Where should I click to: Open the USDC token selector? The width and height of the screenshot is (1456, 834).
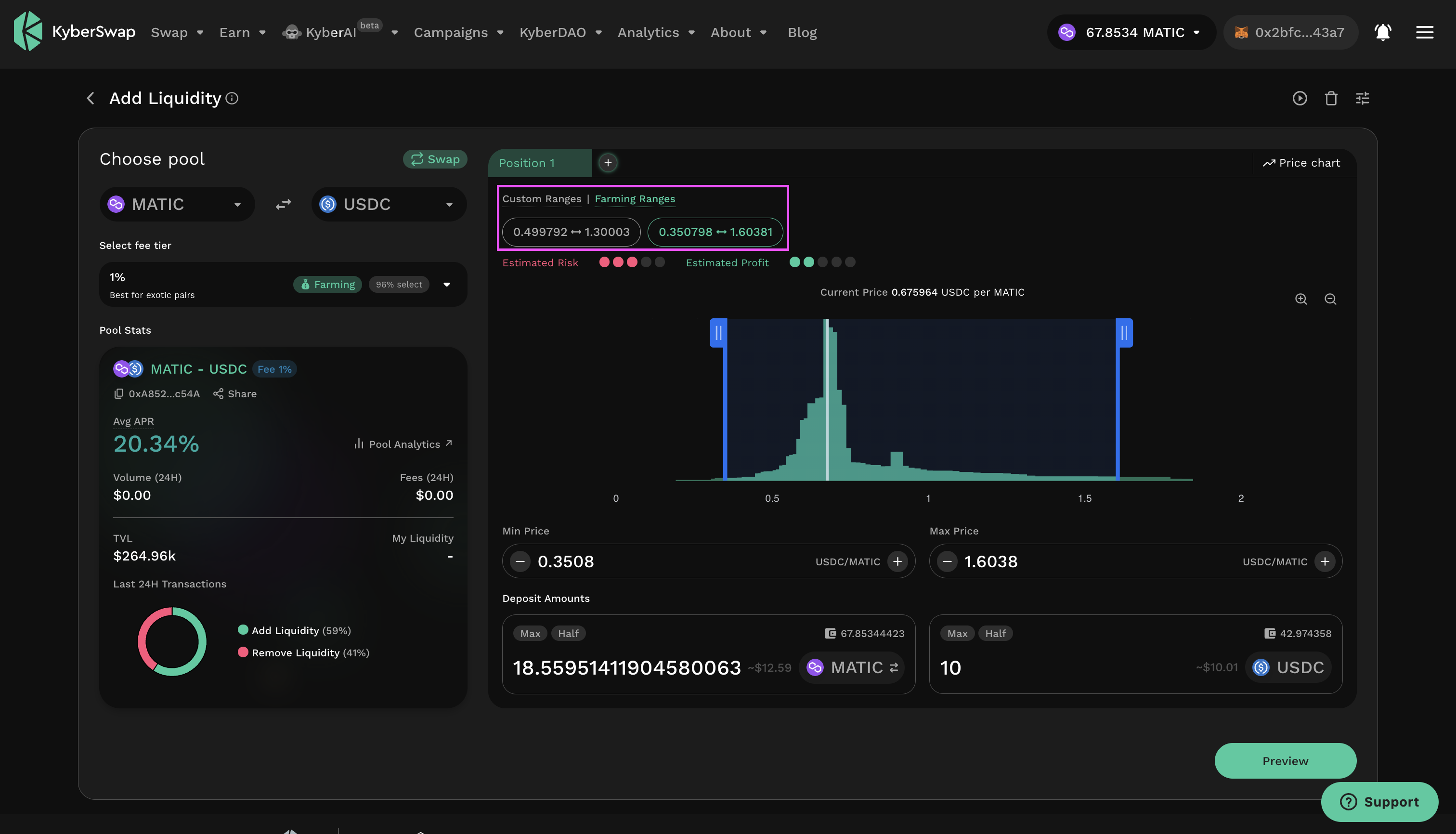click(389, 205)
